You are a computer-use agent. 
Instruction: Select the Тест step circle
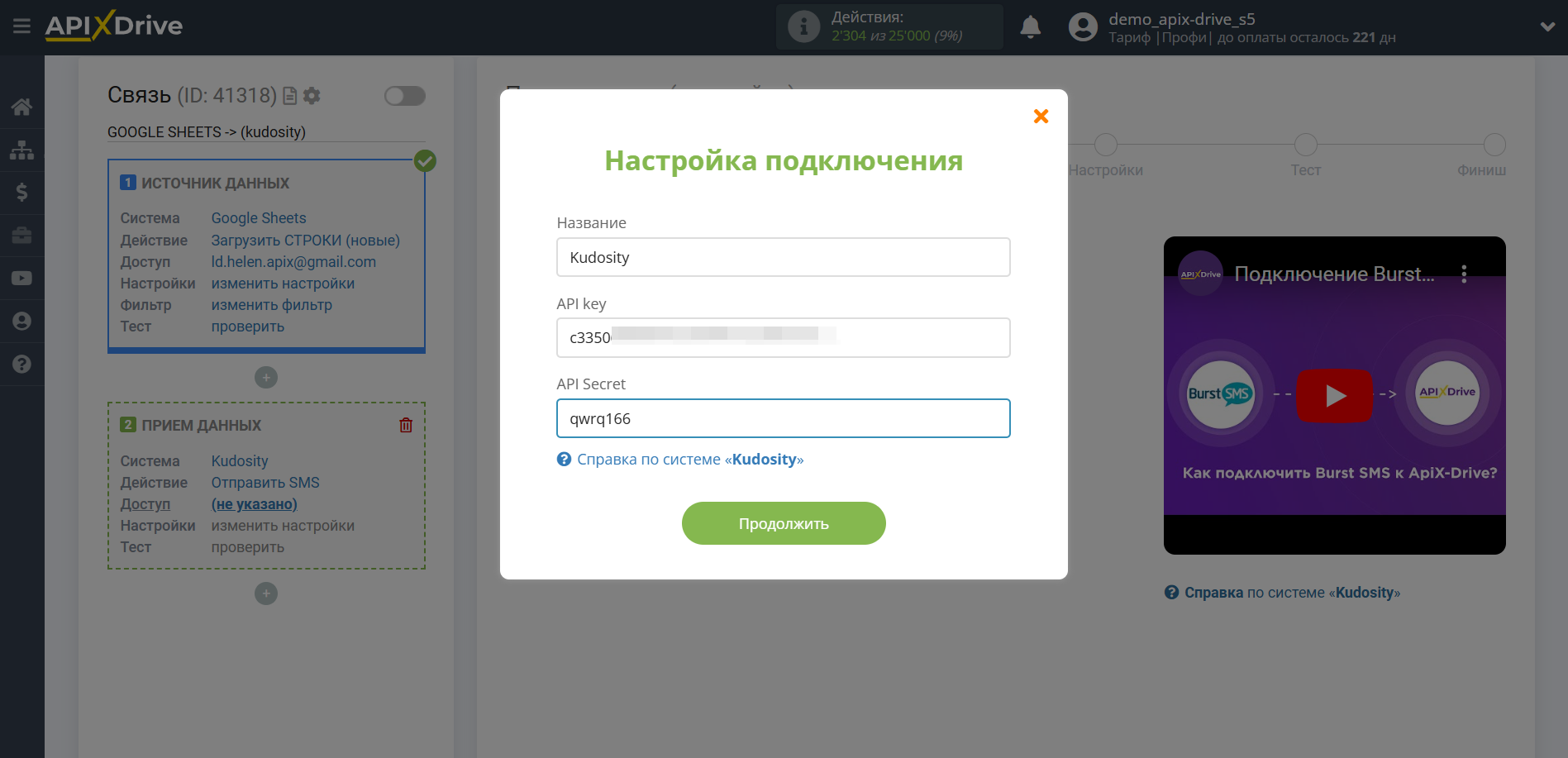(x=1305, y=145)
